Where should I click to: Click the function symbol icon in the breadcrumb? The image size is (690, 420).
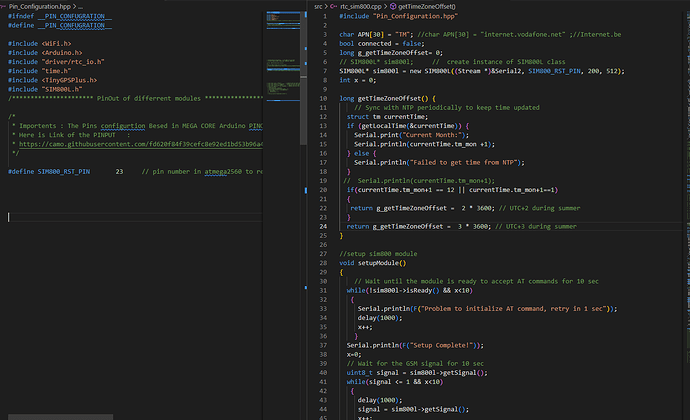(x=393, y=6)
